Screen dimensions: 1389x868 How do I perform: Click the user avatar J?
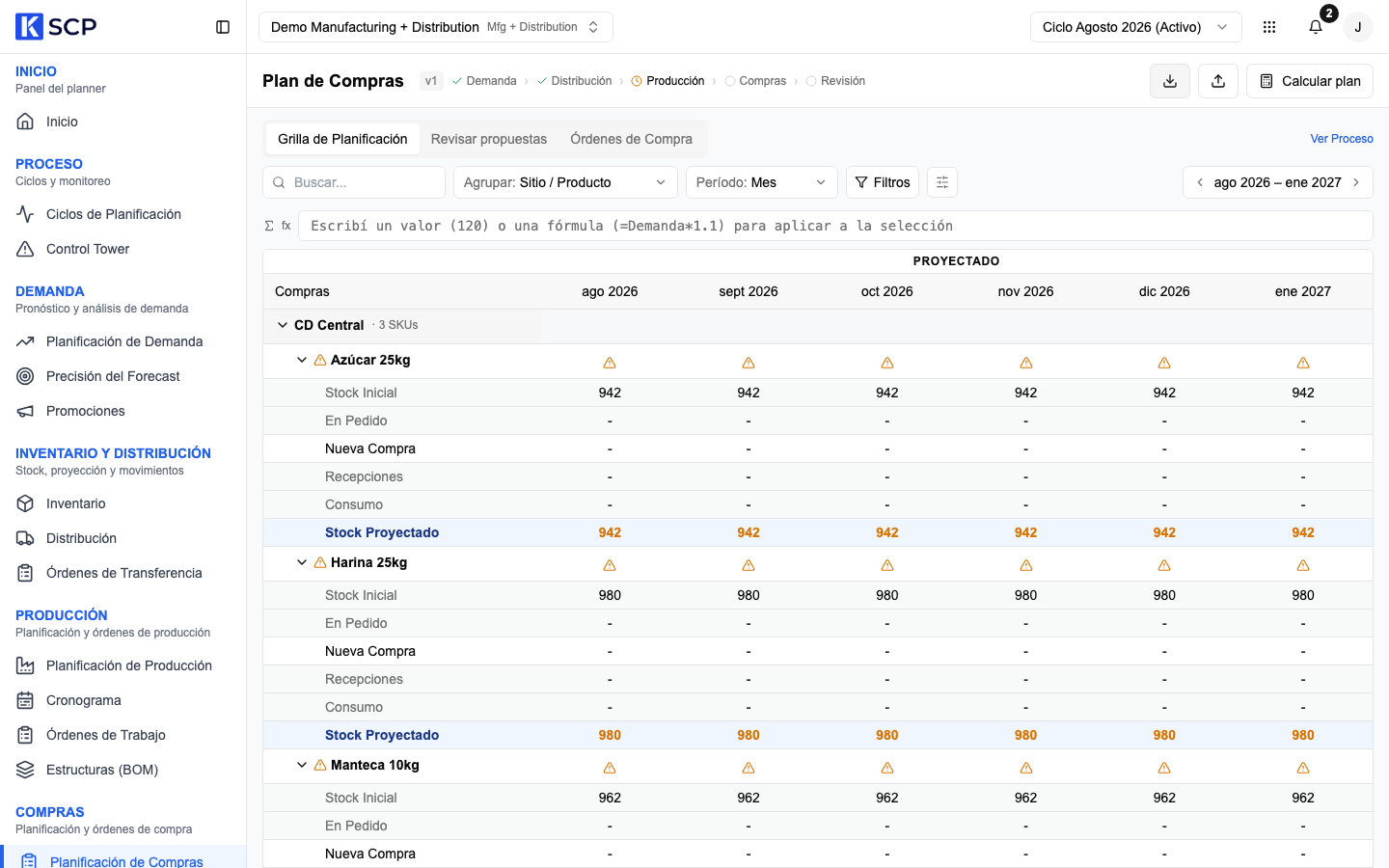[1358, 27]
